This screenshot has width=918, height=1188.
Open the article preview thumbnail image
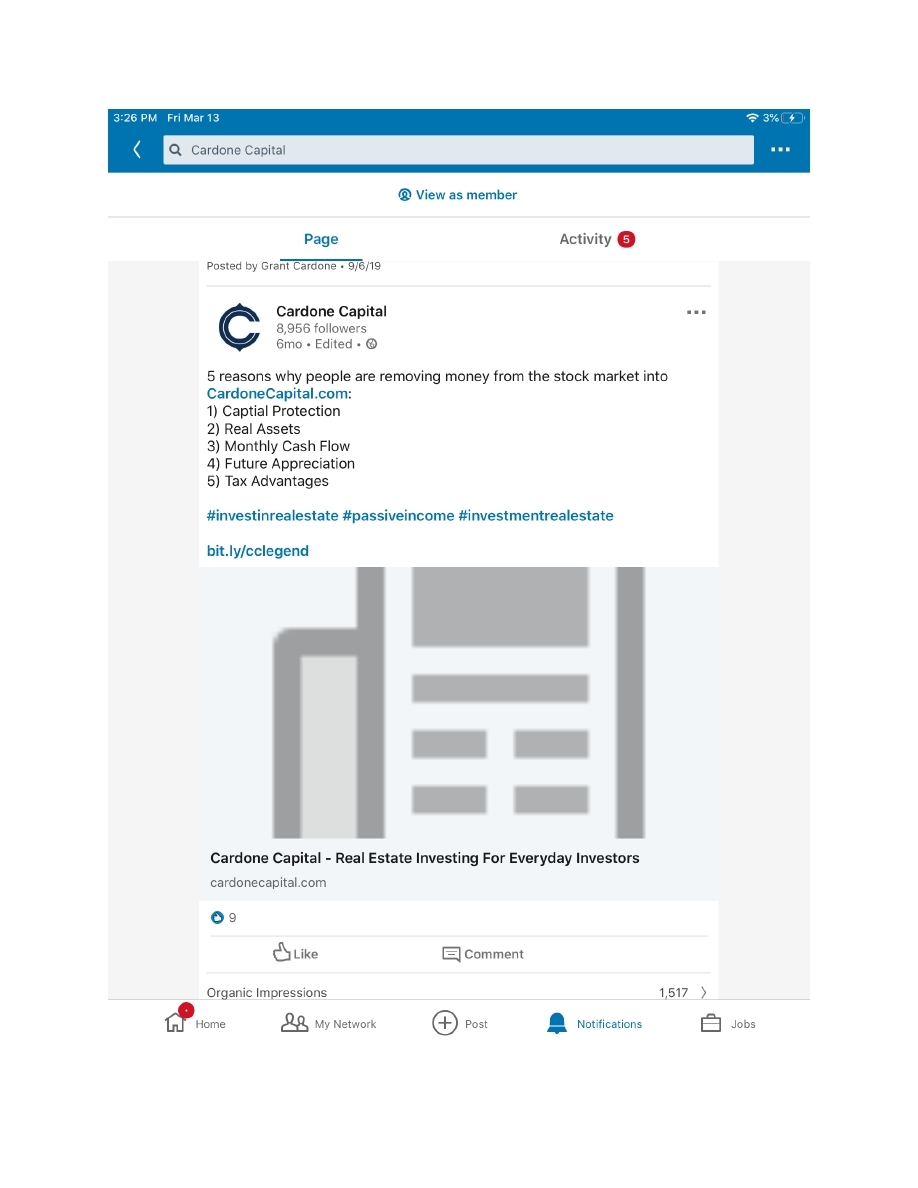click(x=458, y=702)
